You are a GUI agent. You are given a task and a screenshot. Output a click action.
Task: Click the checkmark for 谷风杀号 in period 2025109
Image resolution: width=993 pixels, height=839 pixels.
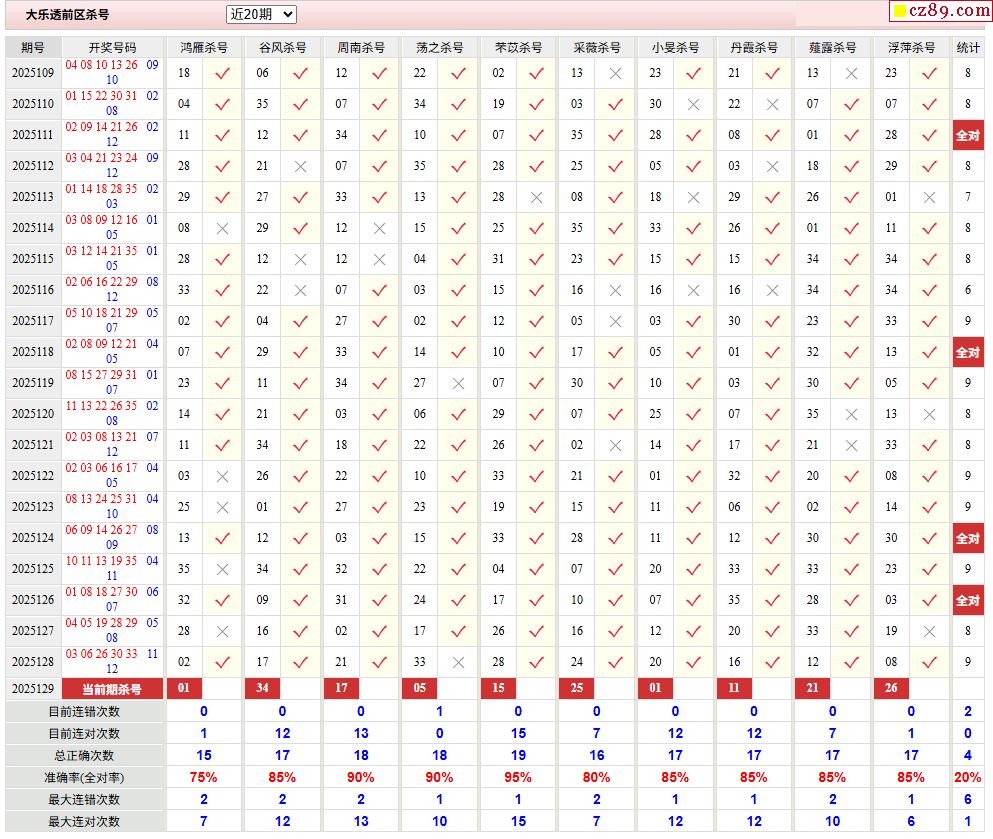point(301,73)
